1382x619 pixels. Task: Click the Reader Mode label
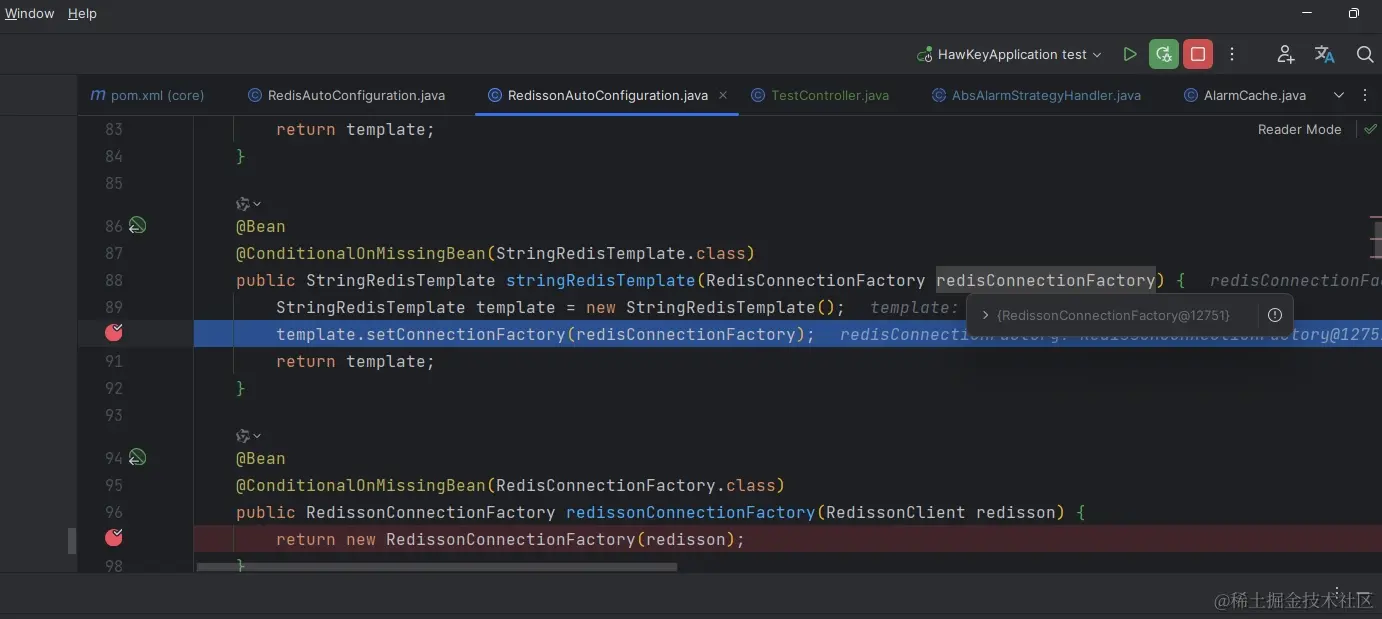[1299, 129]
